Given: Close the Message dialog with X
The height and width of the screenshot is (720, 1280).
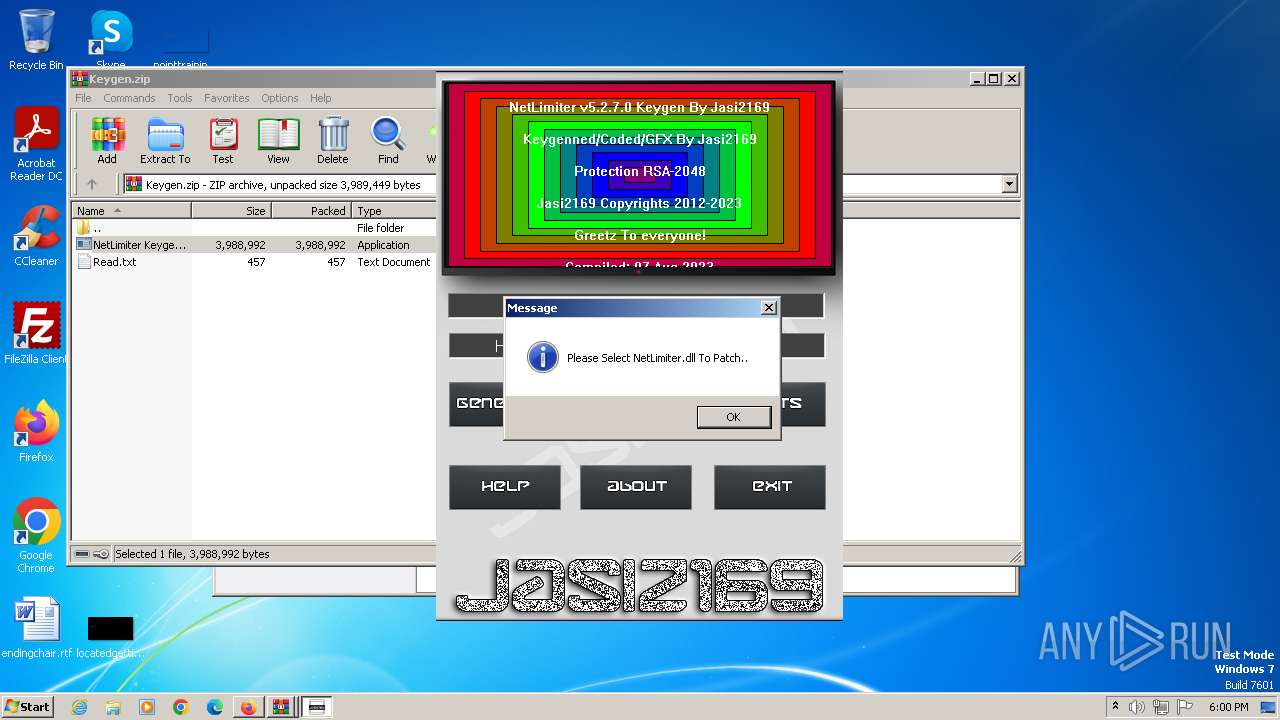Looking at the screenshot, I should (768, 308).
